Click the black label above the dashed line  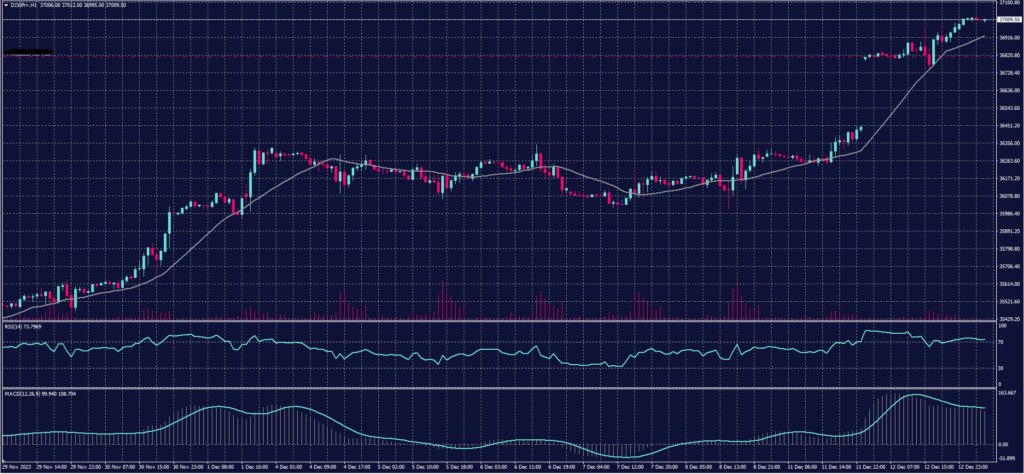point(28,51)
